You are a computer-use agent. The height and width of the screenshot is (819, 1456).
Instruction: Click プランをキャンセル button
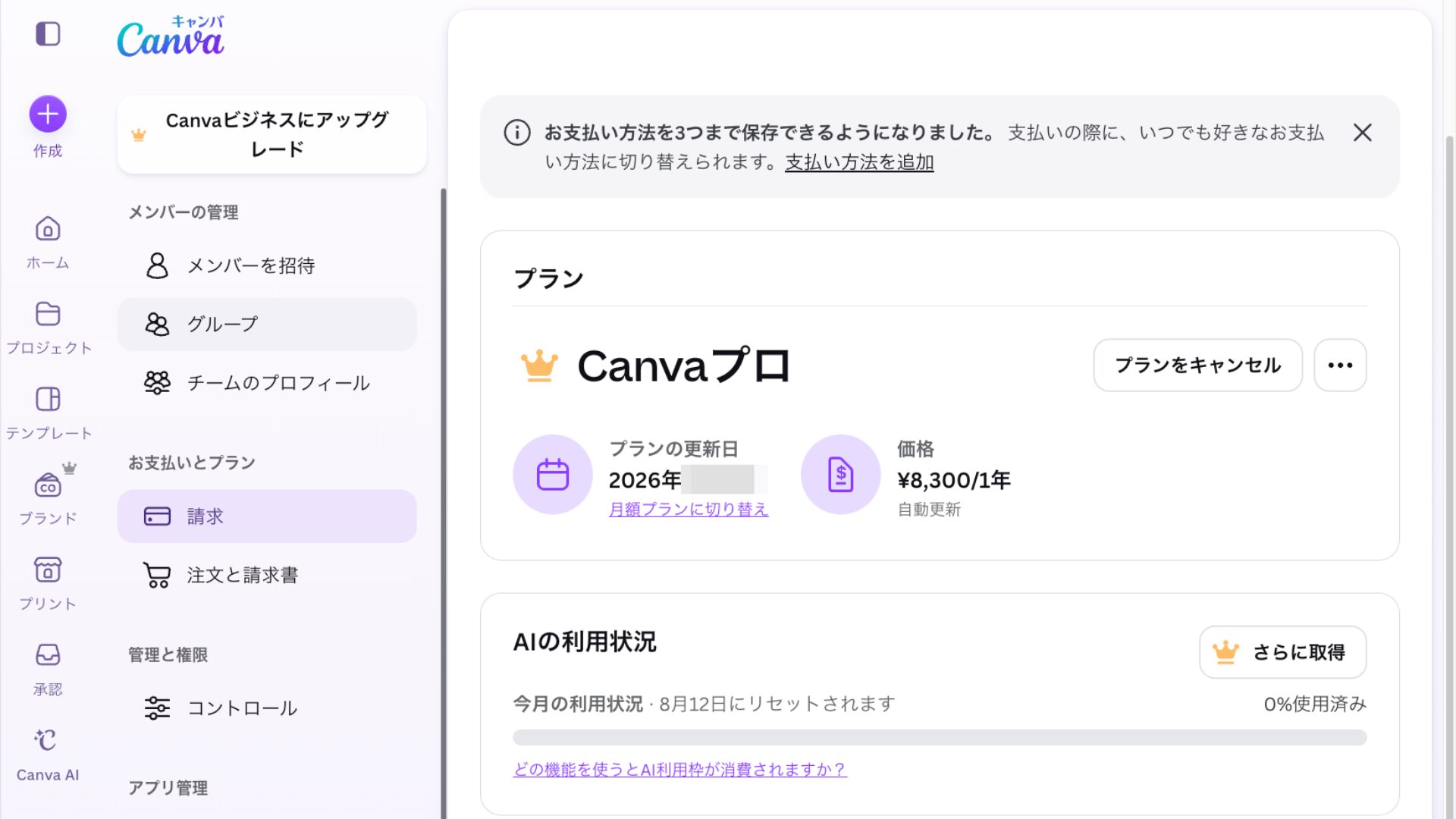[x=1197, y=366]
